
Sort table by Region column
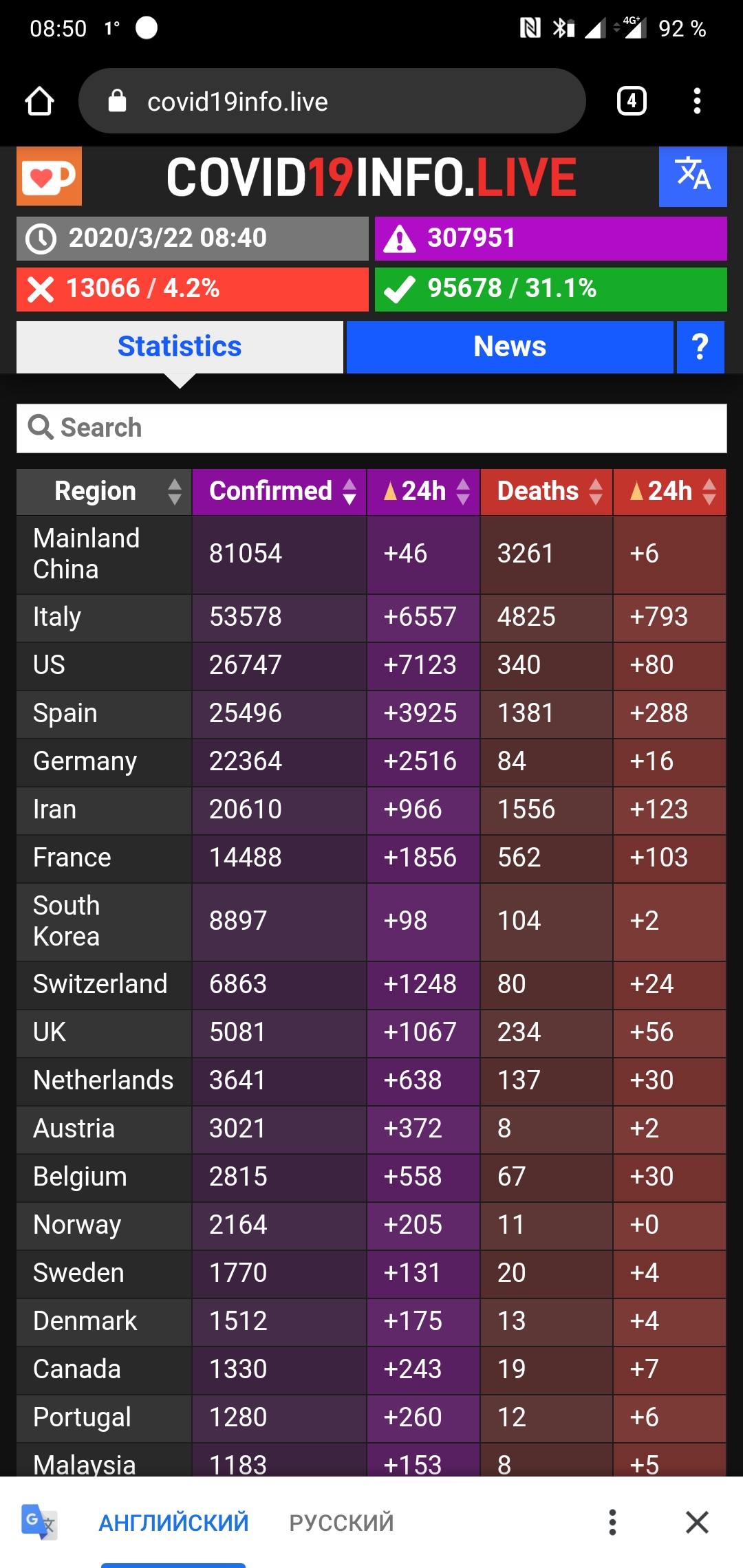(105, 492)
